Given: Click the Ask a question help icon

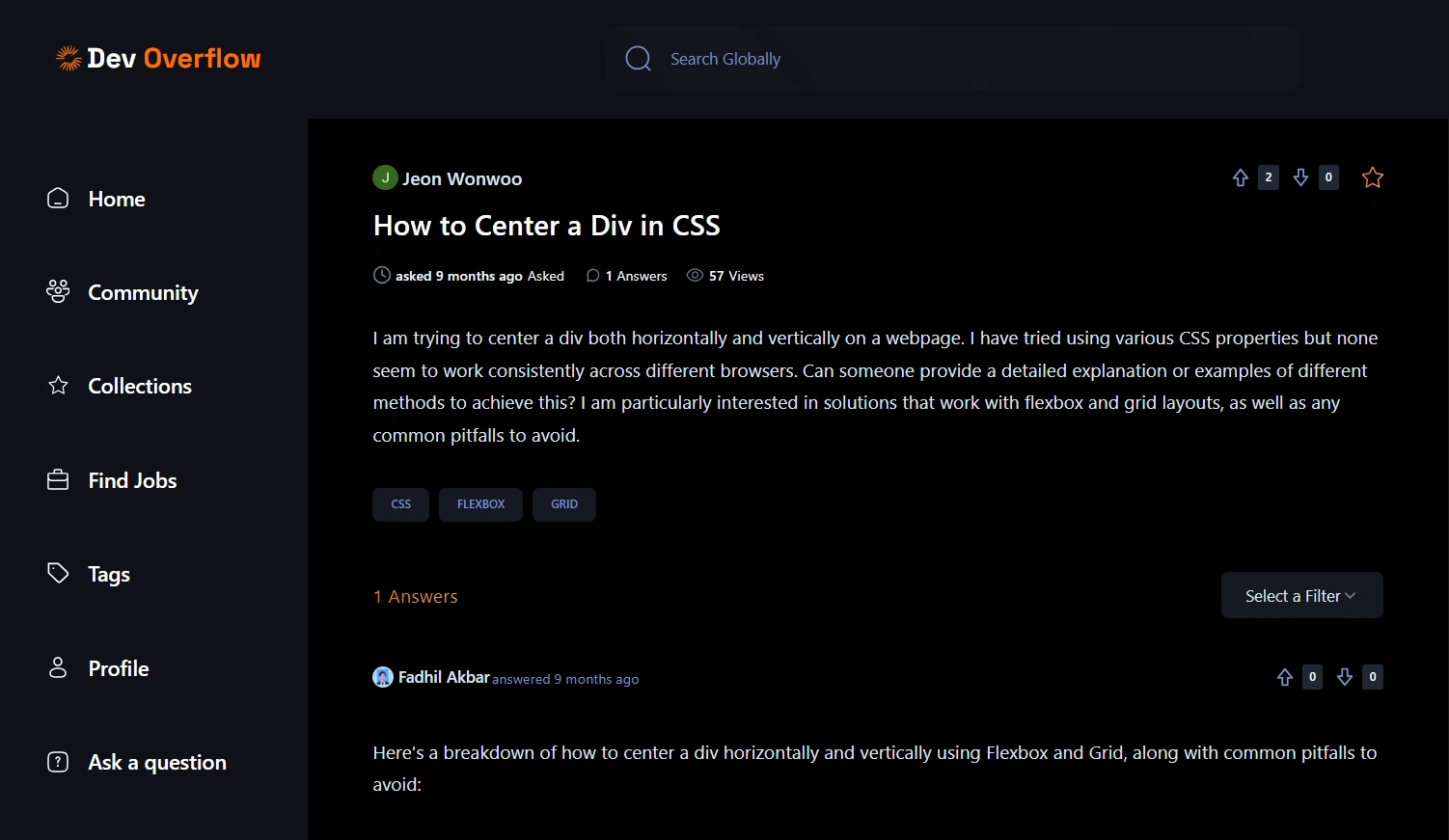Looking at the screenshot, I should click(x=58, y=762).
